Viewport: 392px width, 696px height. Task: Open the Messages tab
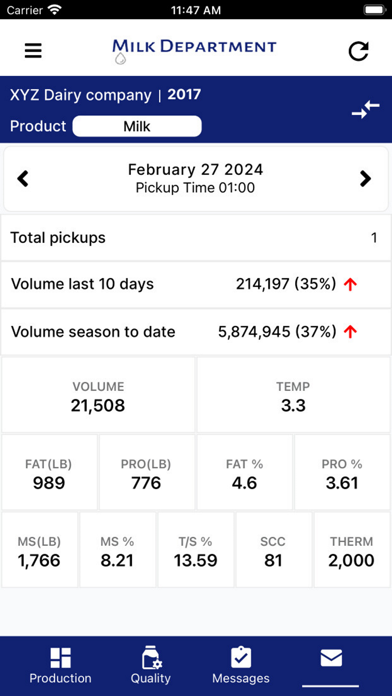[x=241, y=665]
